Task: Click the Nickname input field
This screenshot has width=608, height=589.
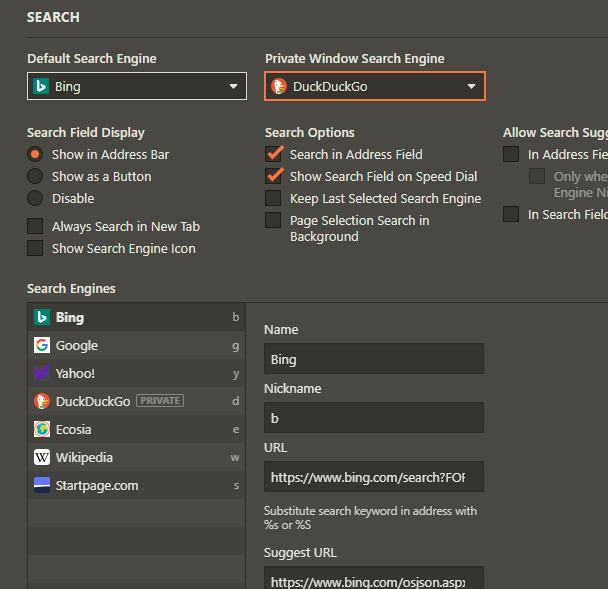Action: point(373,417)
